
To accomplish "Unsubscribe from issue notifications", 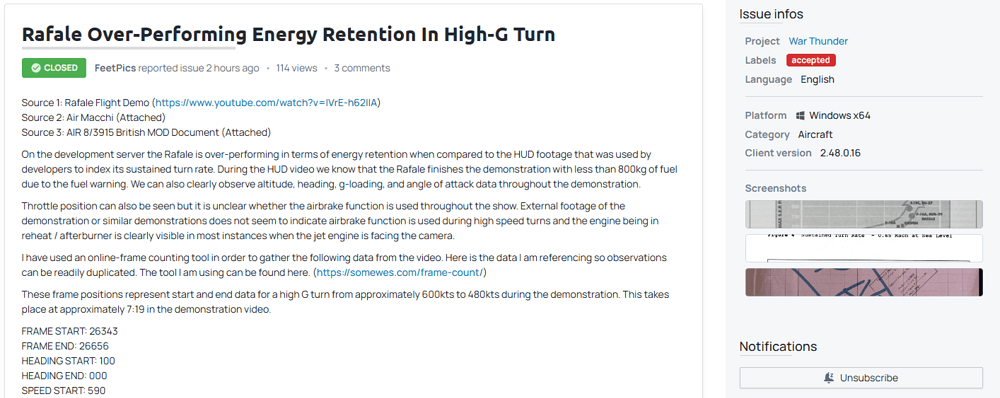I will click(x=861, y=378).
